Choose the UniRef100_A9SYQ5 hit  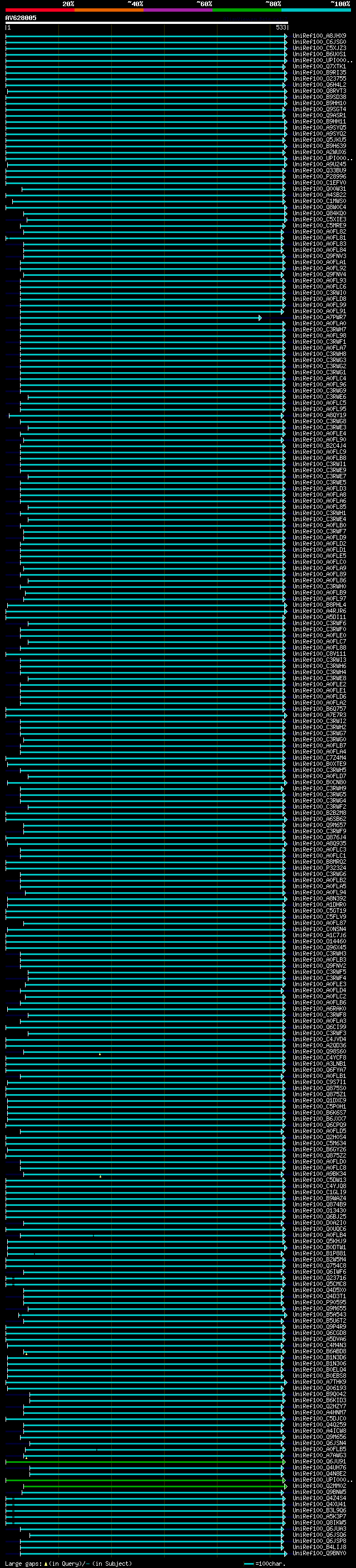(319, 128)
